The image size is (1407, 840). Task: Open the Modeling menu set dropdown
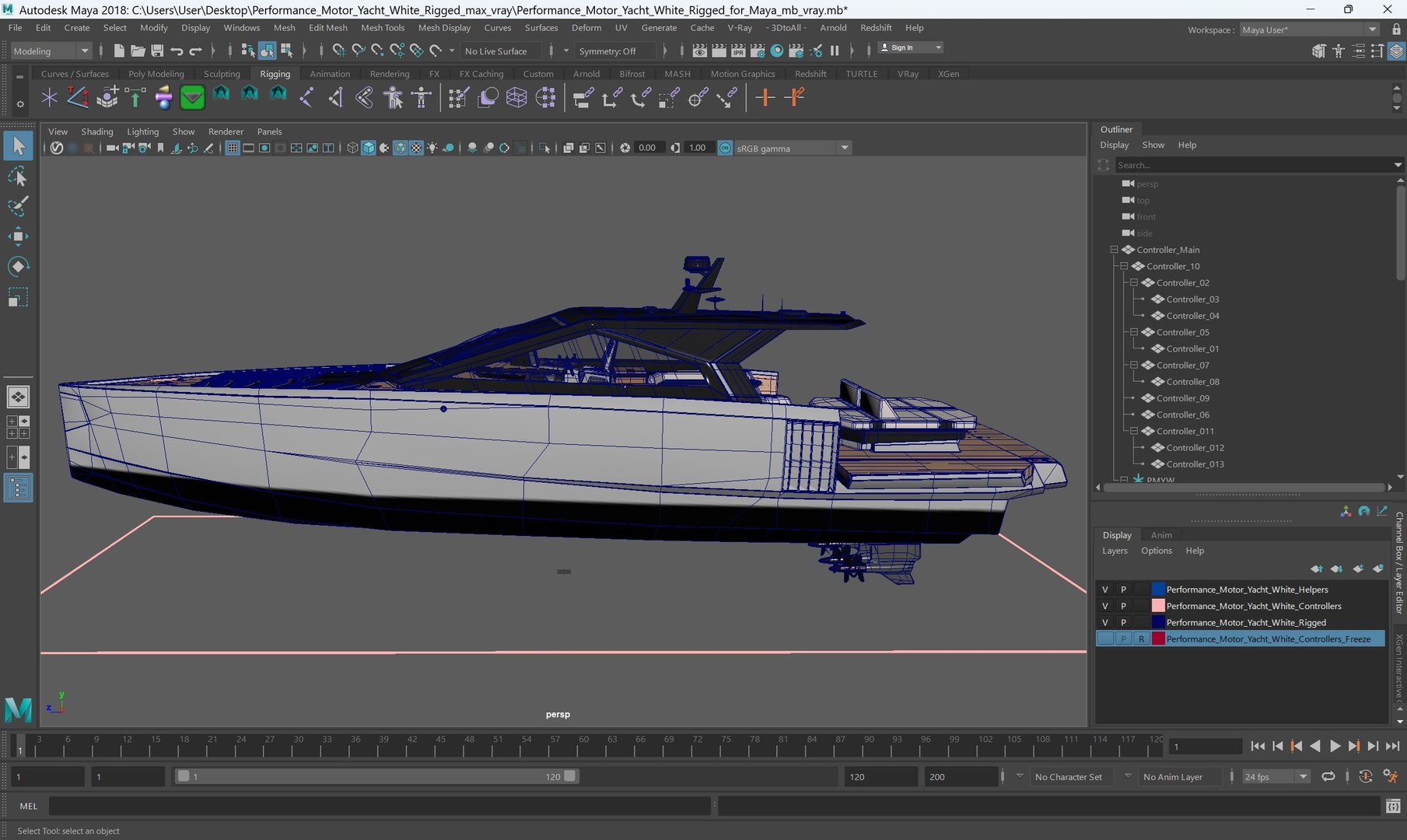click(51, 51)
